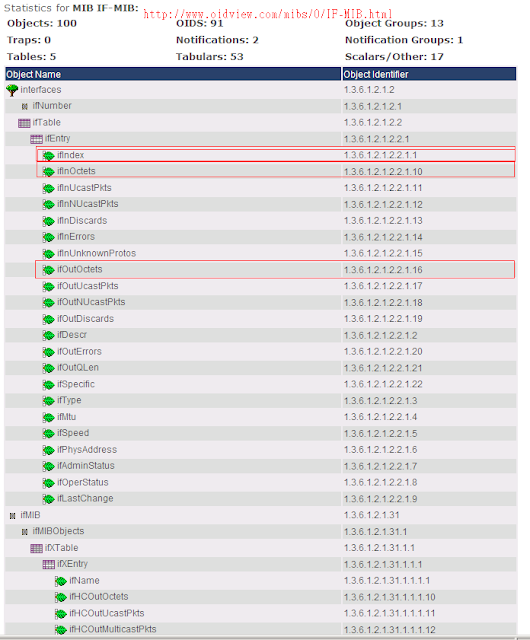Click the 'Objects: 100' statistic
This screenshot has height=640, width=530.
(42, 23)
